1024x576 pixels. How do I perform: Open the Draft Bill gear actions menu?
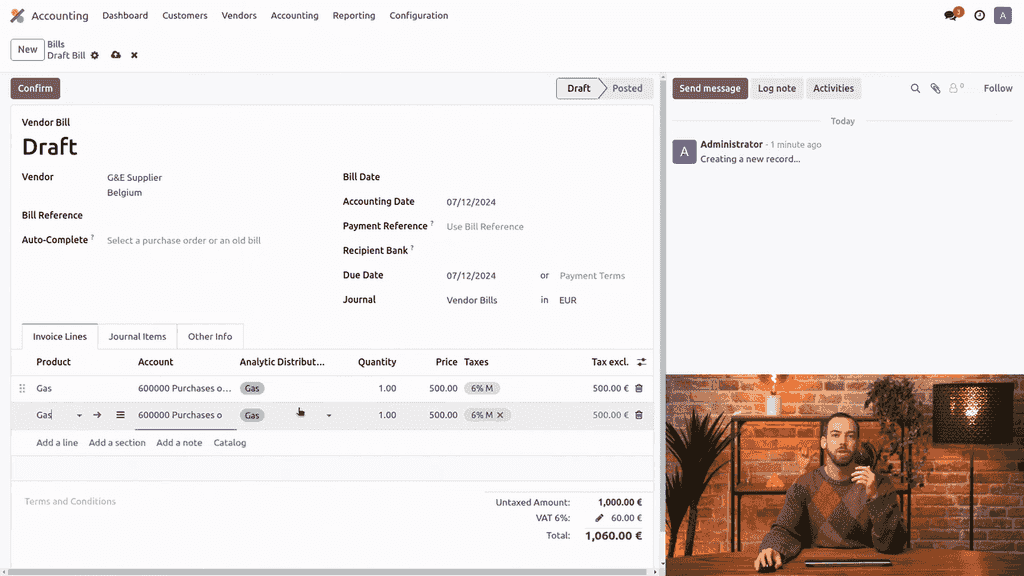pyautogui.click(x=95, y=55)
